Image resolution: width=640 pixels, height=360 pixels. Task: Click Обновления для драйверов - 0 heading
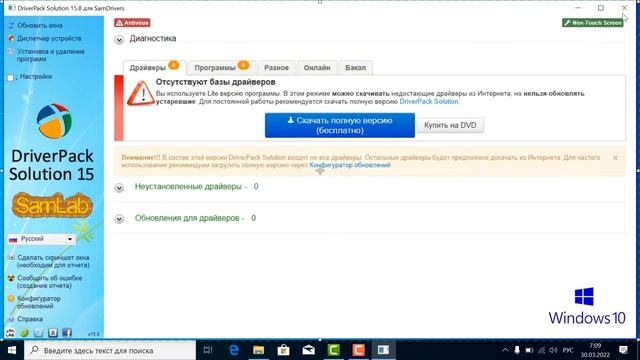195,218
